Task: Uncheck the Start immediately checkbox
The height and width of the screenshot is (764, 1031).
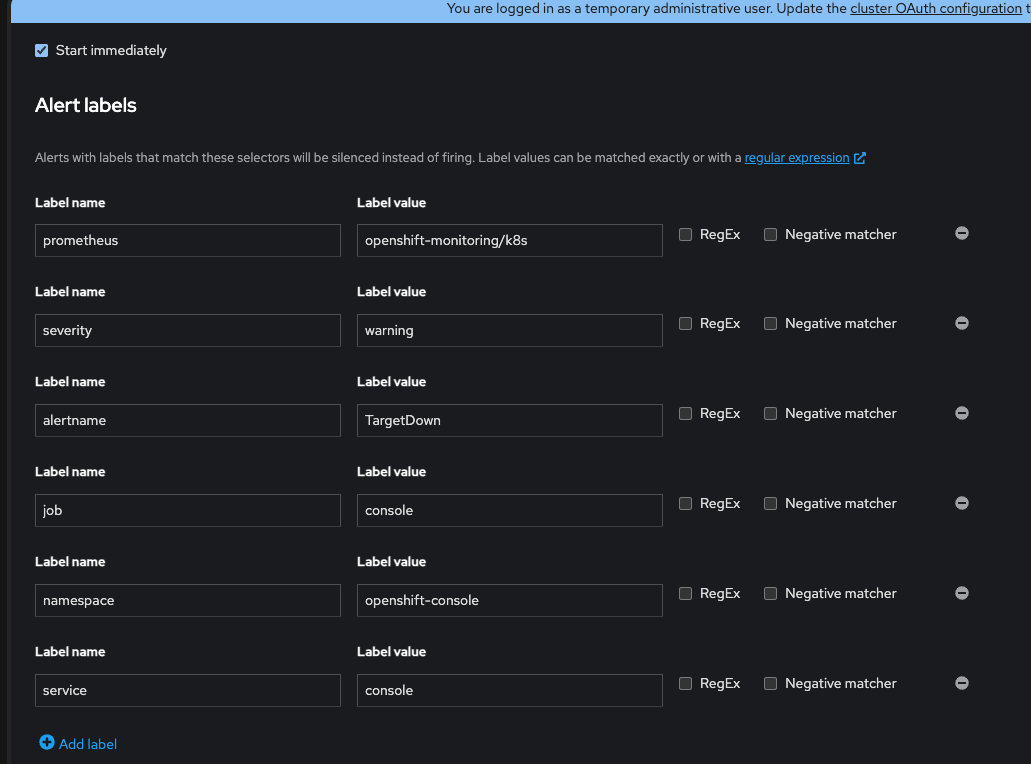Action: click(42, 51)
